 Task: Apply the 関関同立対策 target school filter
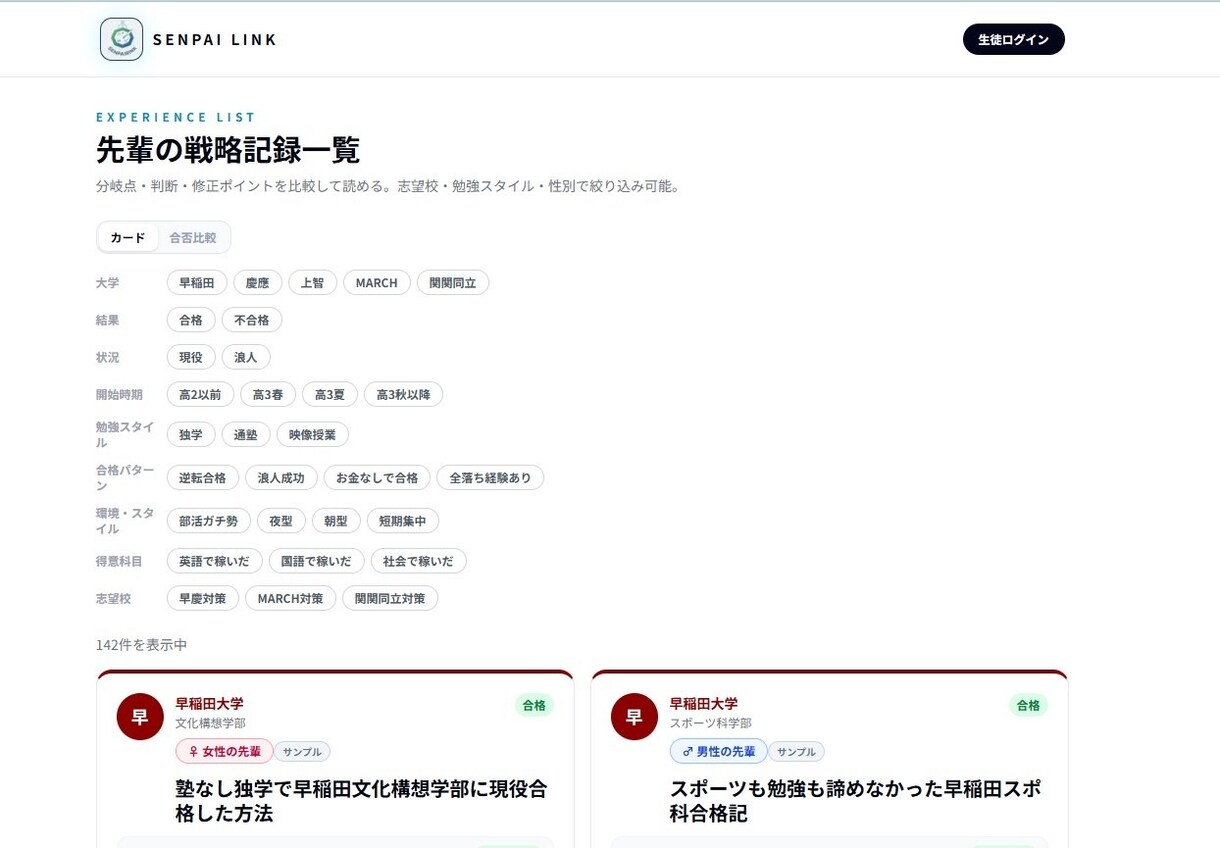click(390, 598)
